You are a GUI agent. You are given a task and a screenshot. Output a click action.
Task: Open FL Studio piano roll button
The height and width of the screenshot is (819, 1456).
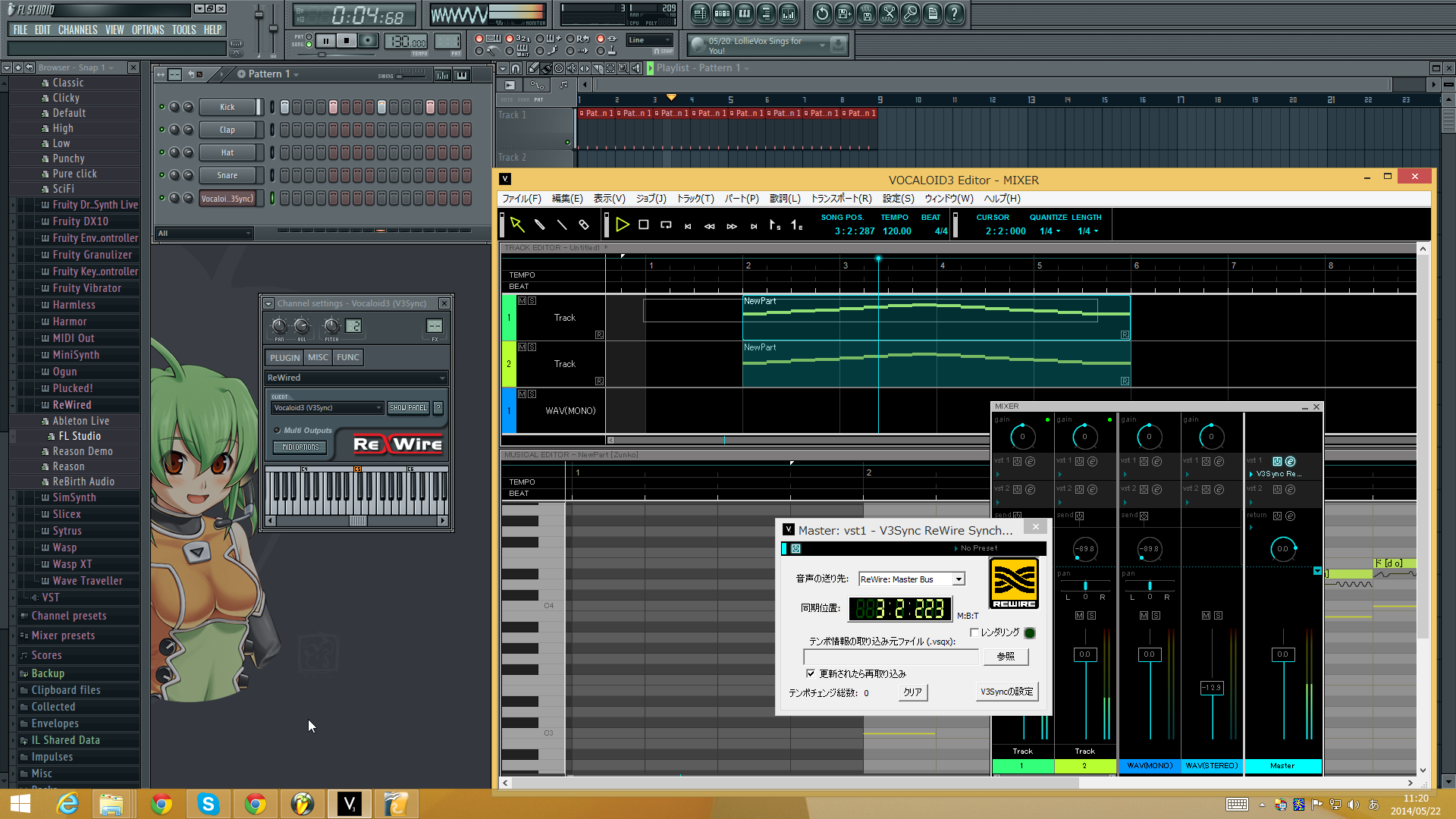pyautogui.click(x=744, y=14)
